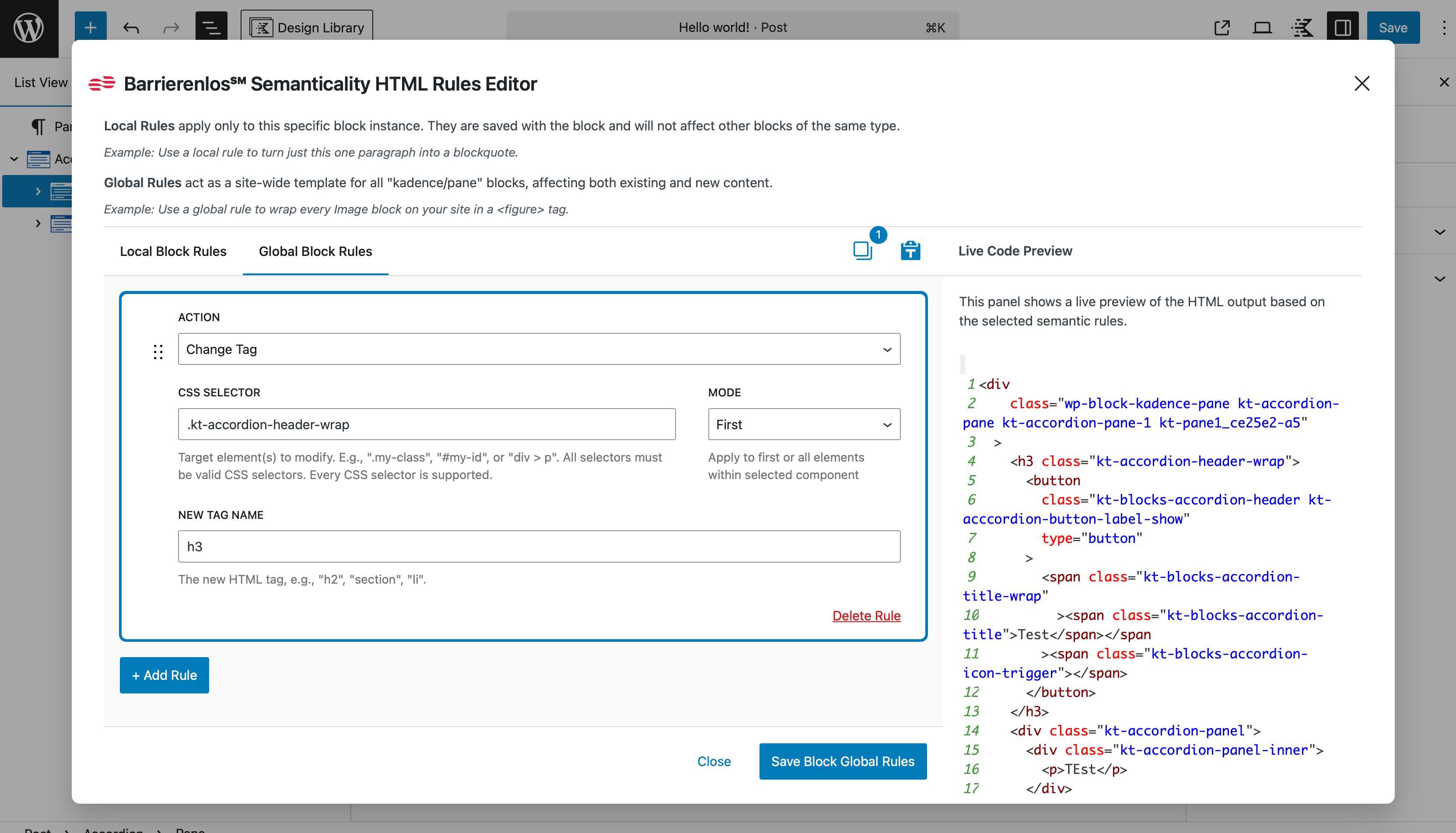Open the device preview laptop icon

click(1262, 28)
